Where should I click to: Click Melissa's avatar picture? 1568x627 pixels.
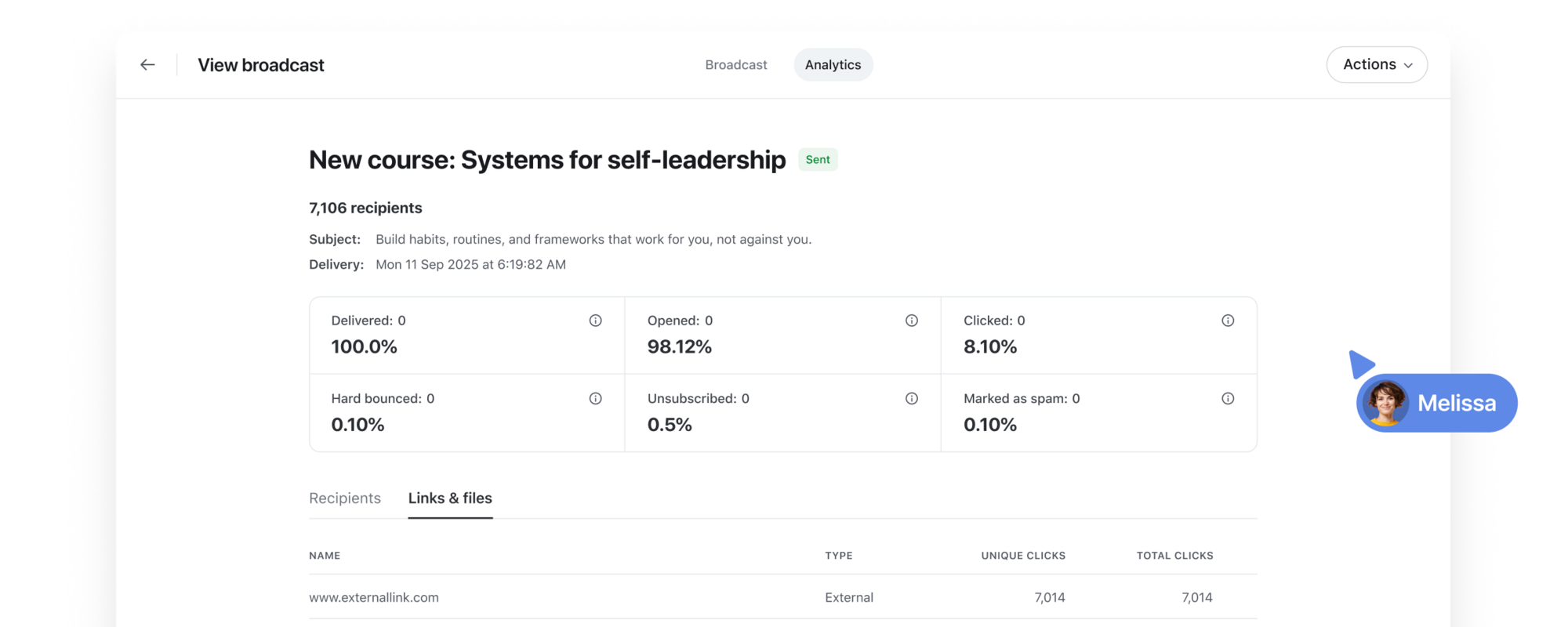(1385, 403)
